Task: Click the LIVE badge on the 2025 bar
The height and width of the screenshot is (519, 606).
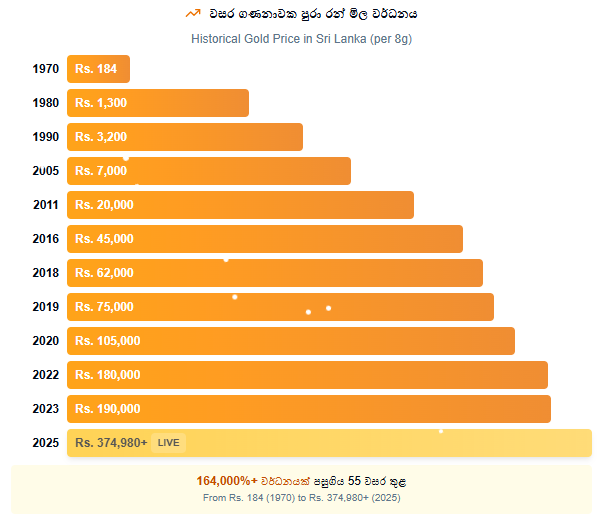Action: tap(168, 442)
